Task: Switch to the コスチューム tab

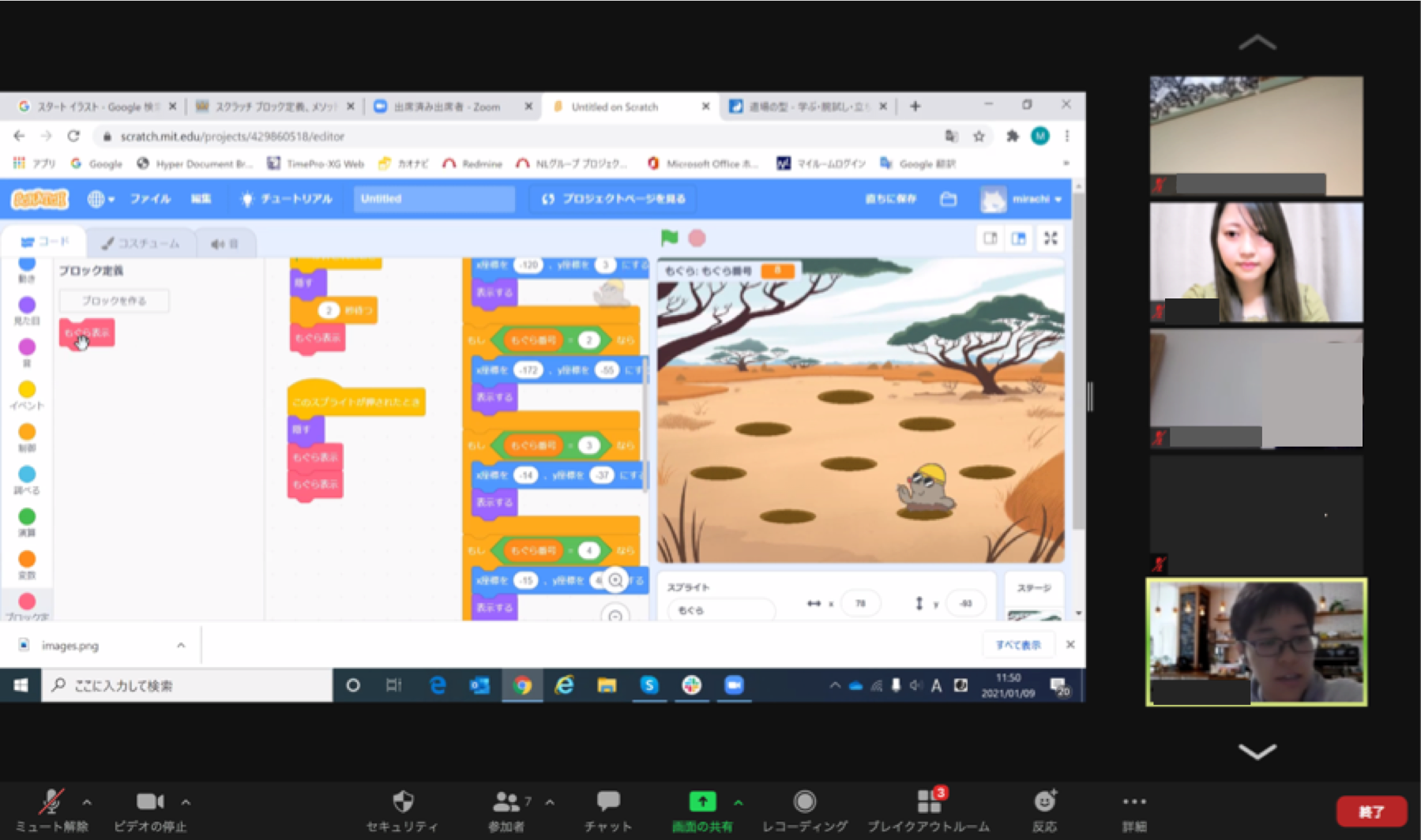Action: click(x=141, y=243)
